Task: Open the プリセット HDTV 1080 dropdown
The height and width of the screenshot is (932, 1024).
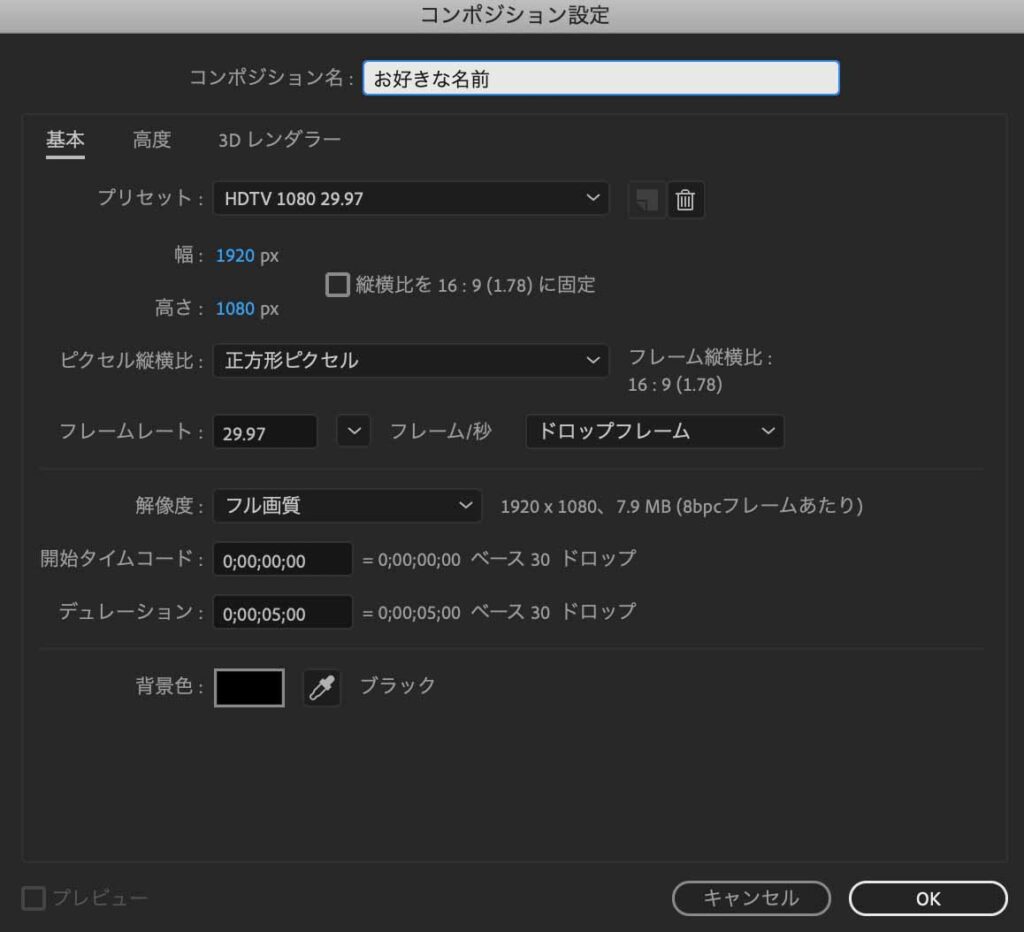Action: click(x=411, y=199)
